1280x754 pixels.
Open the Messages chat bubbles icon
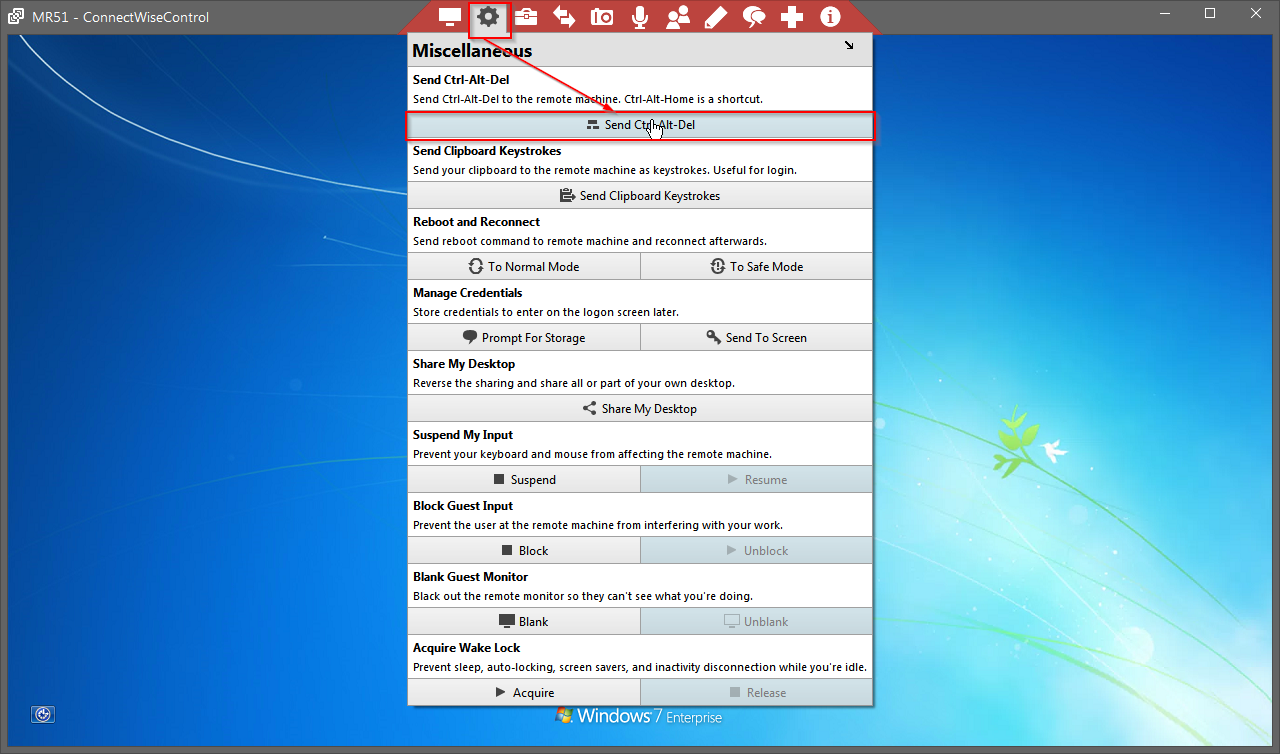tap(754, 17)
